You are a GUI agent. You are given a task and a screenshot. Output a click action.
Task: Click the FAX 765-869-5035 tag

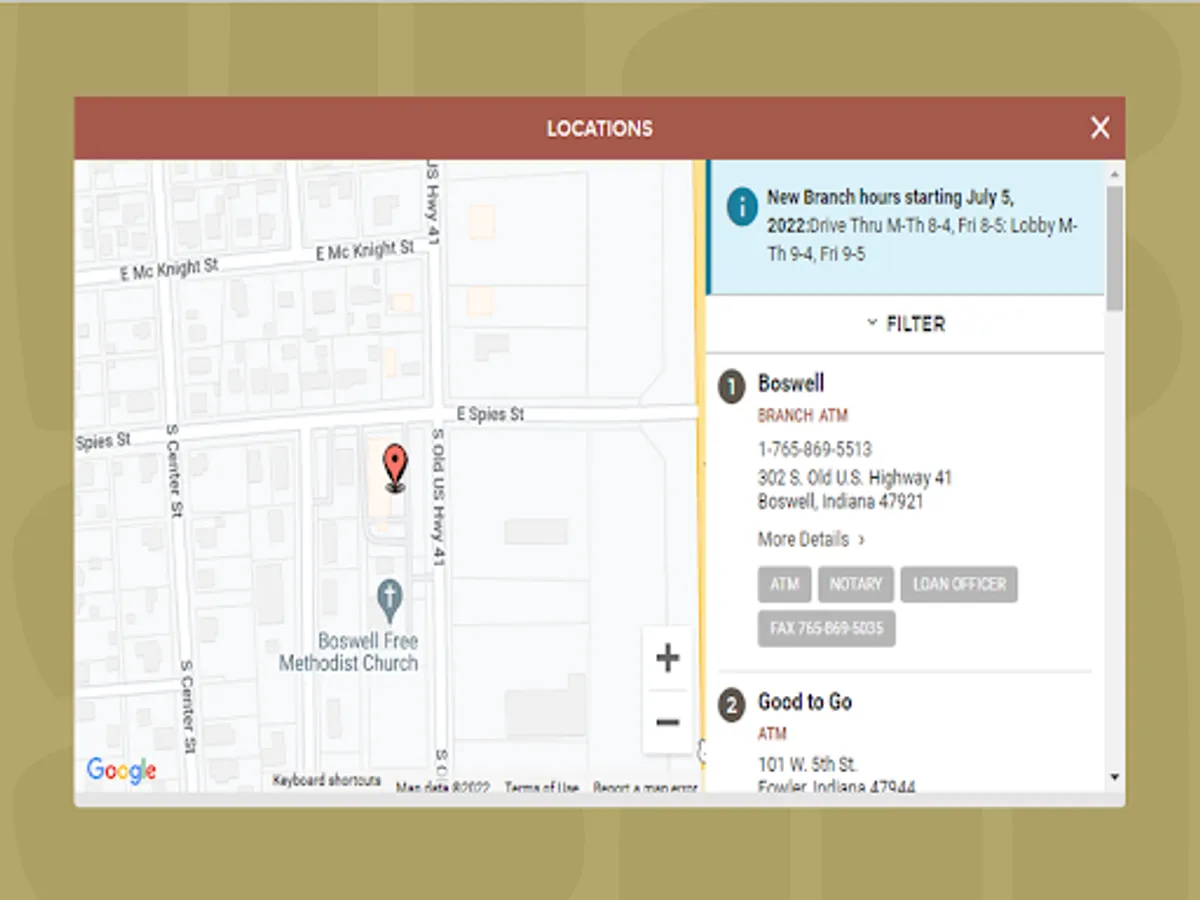(826, 629)
